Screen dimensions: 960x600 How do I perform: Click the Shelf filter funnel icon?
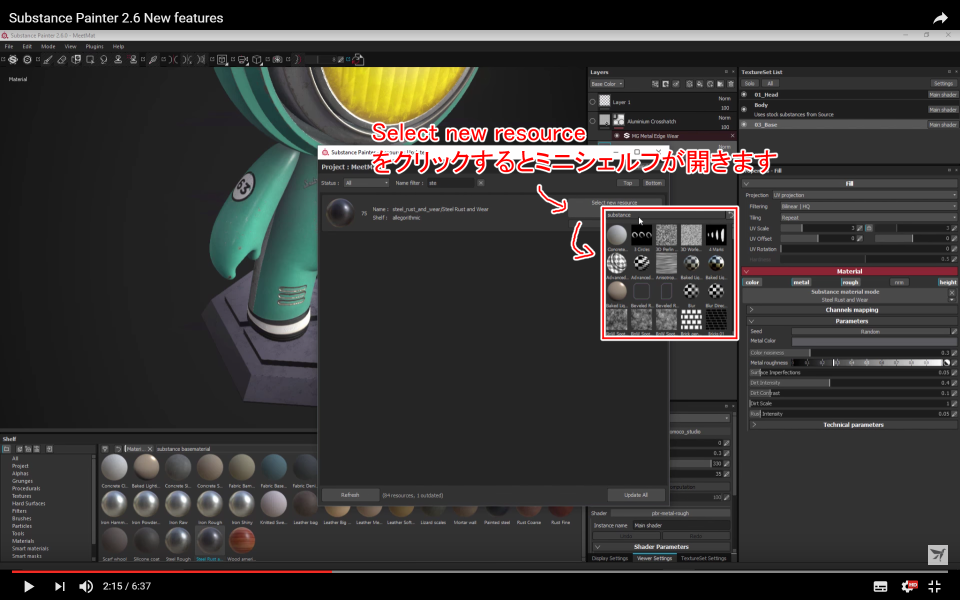coord(105,449)
